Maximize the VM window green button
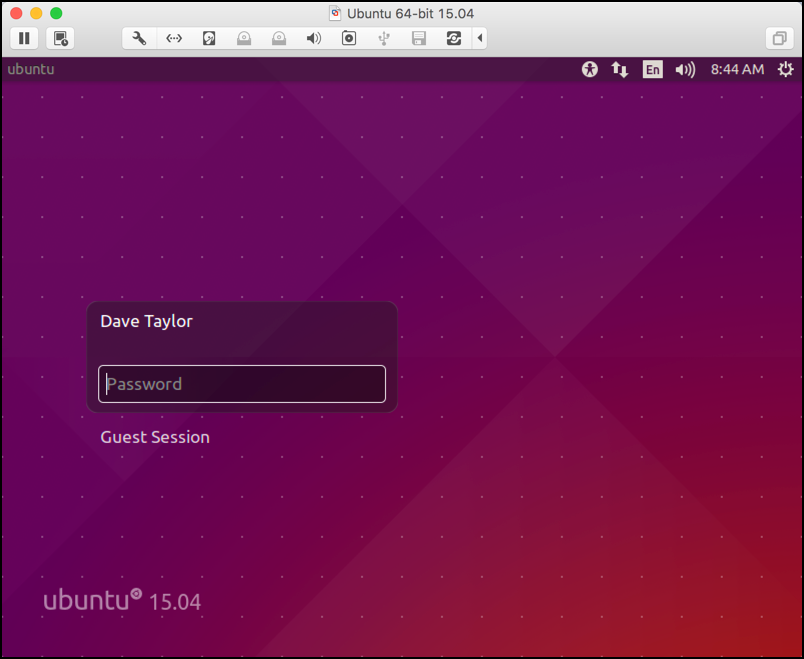 point(56,13)
